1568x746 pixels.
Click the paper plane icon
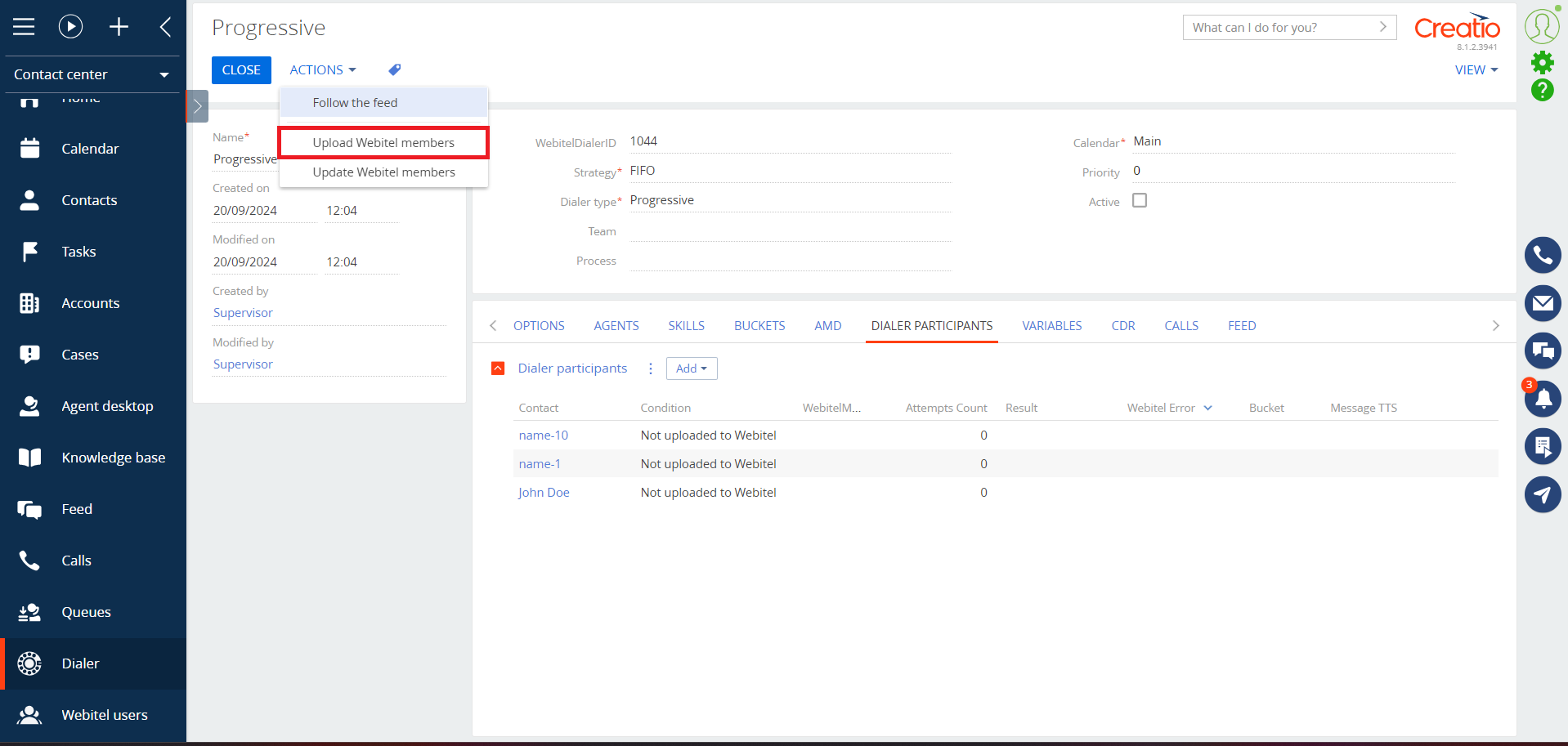[x=1543, y=494]
